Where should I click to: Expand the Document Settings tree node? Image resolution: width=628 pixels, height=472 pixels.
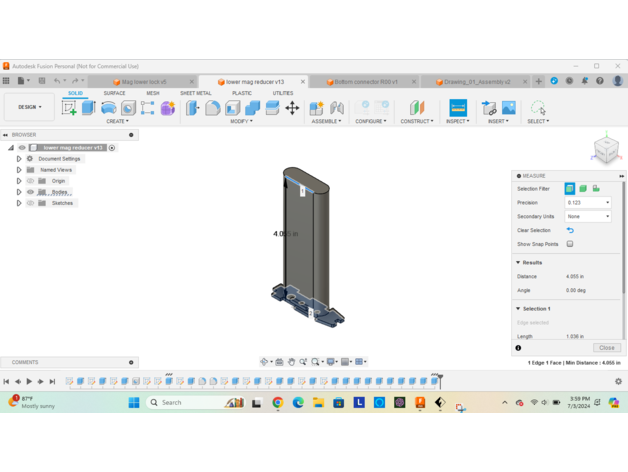[x=19, y=159]
